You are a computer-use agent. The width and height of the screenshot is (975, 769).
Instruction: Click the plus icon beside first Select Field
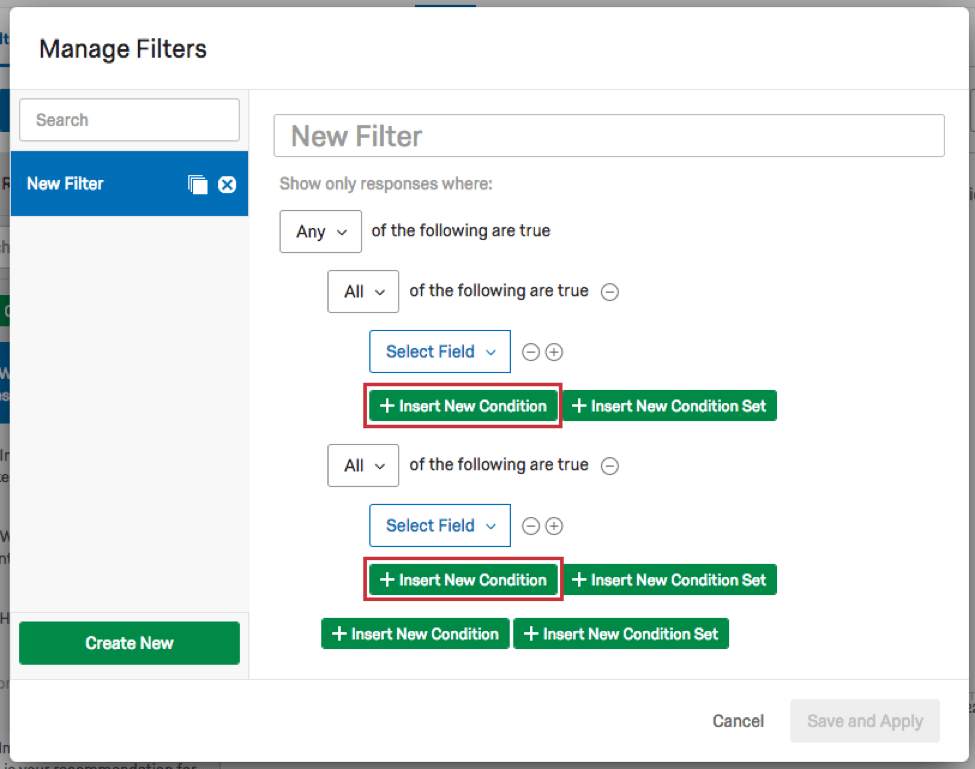pyautogui.click(x=555, y=351)
